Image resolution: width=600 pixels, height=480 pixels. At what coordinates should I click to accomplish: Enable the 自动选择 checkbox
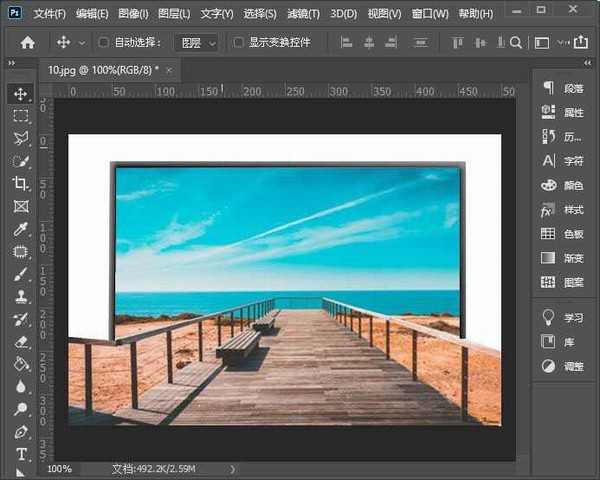point(104,43)
